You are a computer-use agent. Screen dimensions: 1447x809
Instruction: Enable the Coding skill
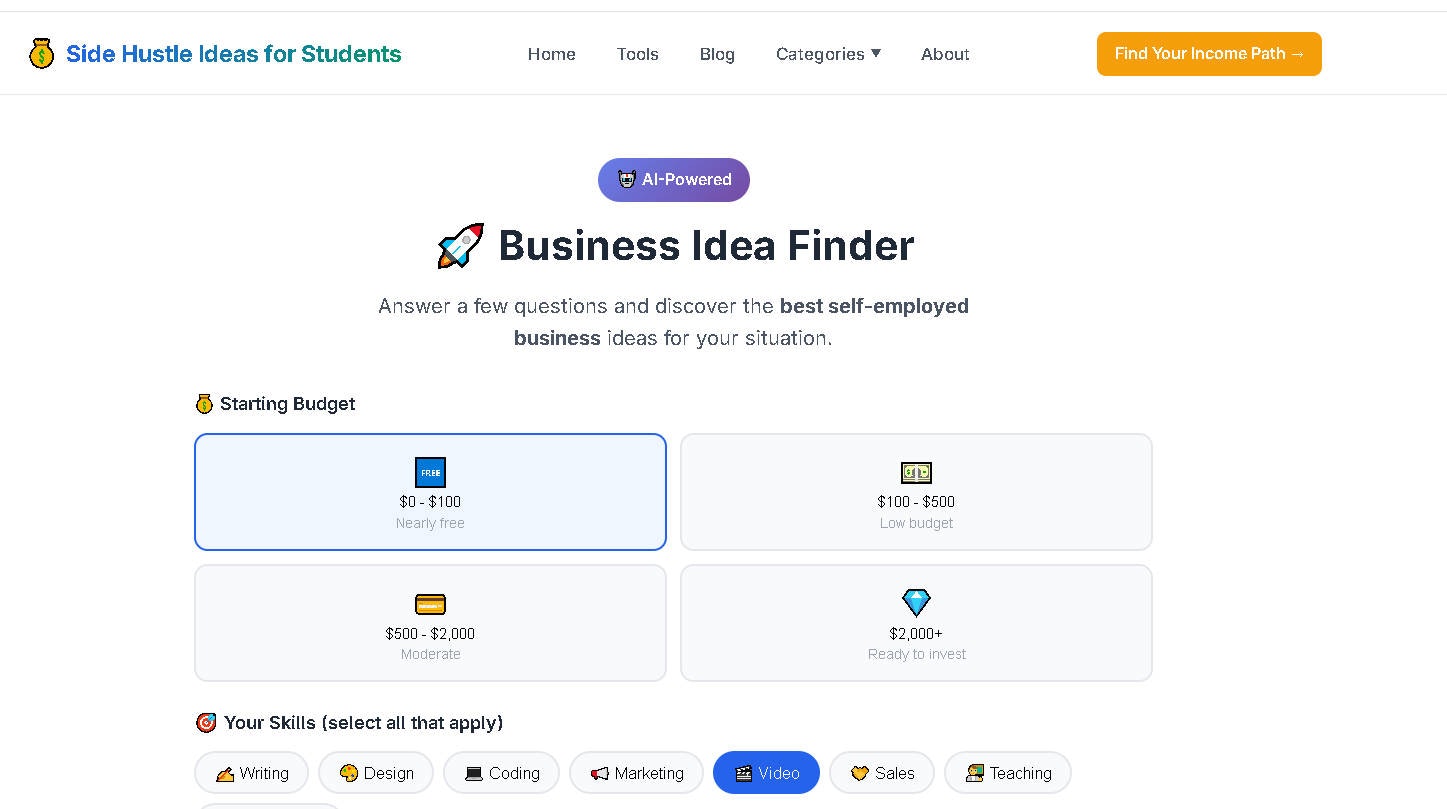[501, 772]
